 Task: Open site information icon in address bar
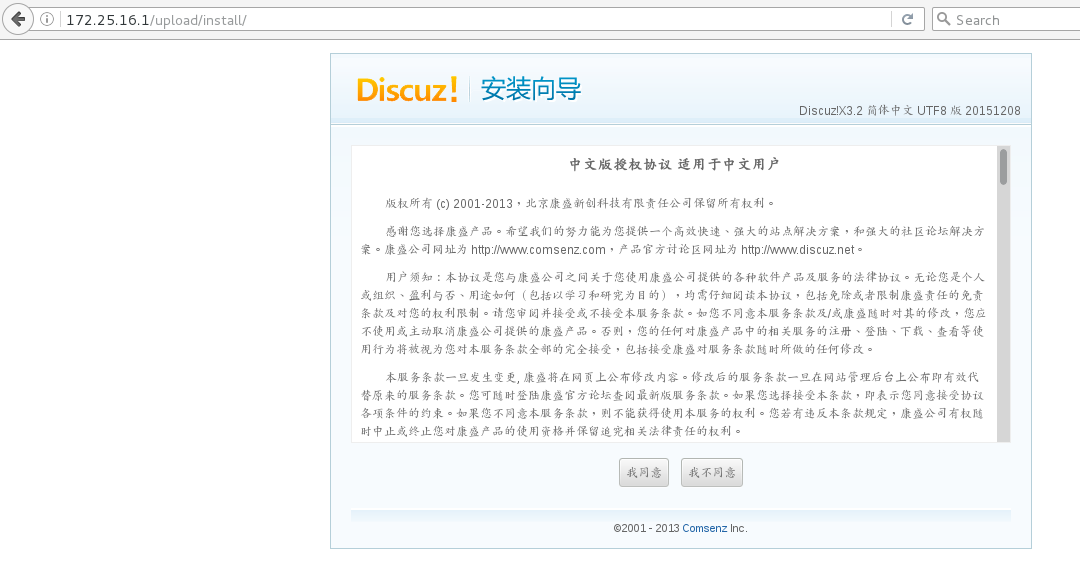(x=47, y=19)
